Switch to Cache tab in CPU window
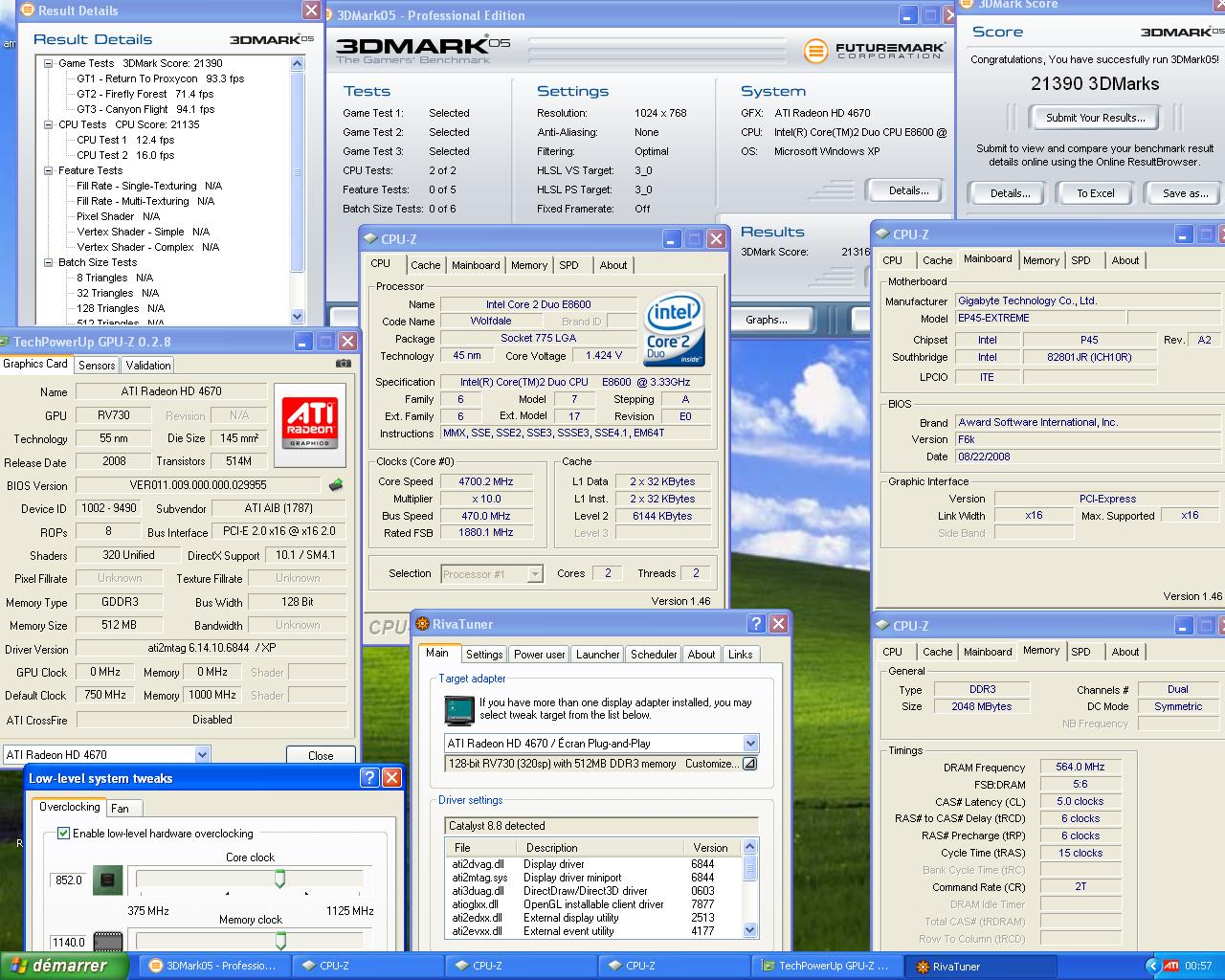Screen dimensions: 1225x980 click(426, 265)
